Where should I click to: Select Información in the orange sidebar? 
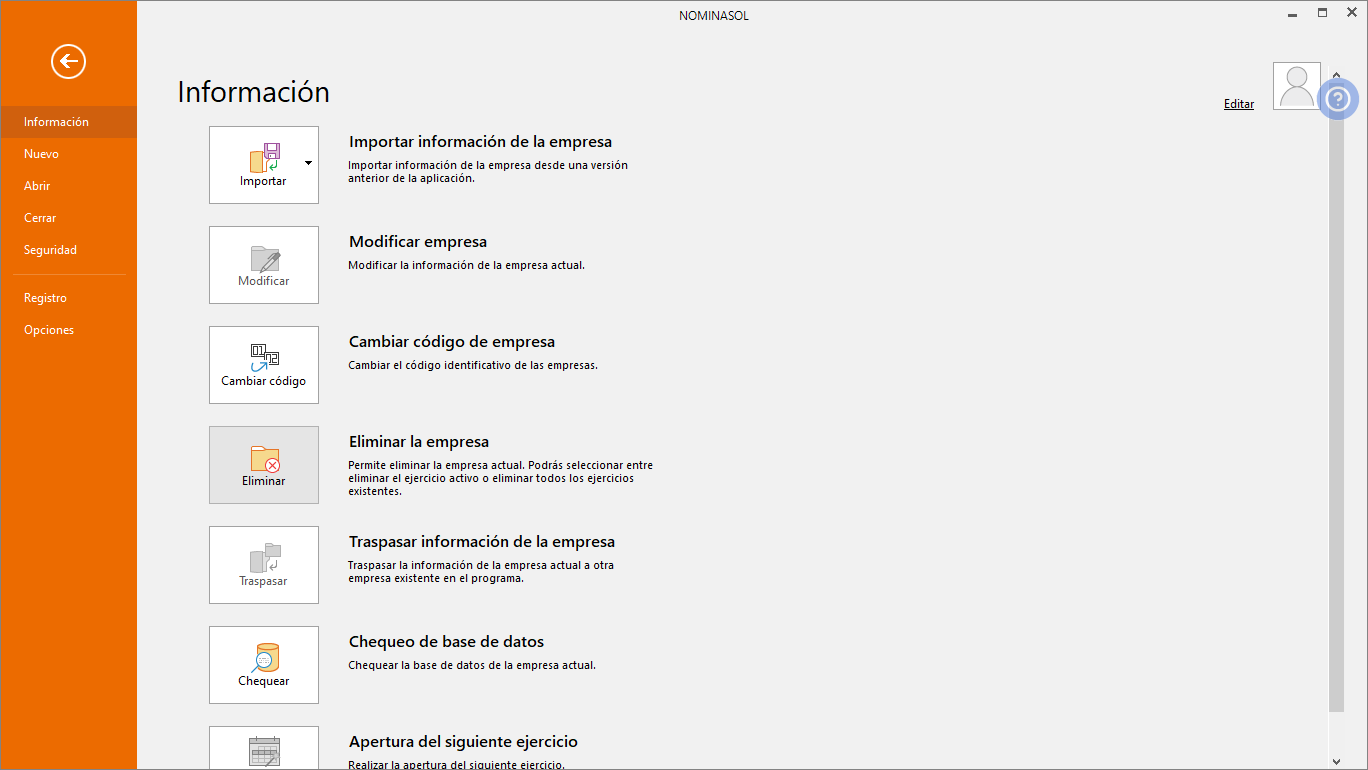point(68,122)
